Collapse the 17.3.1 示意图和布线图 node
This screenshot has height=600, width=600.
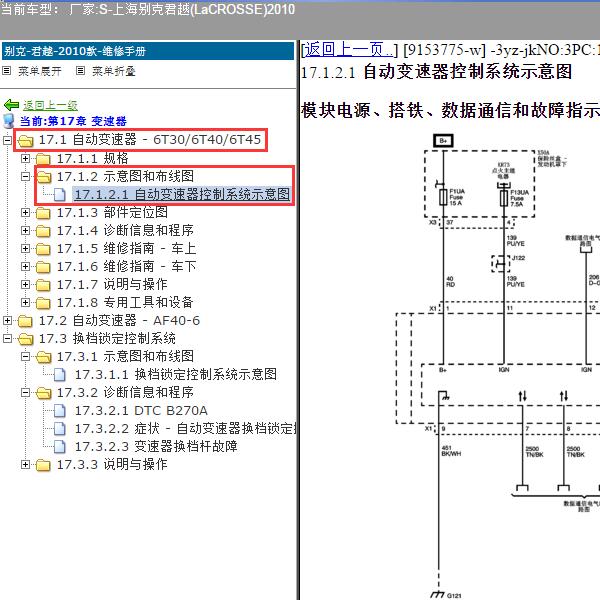pos(25,356)
